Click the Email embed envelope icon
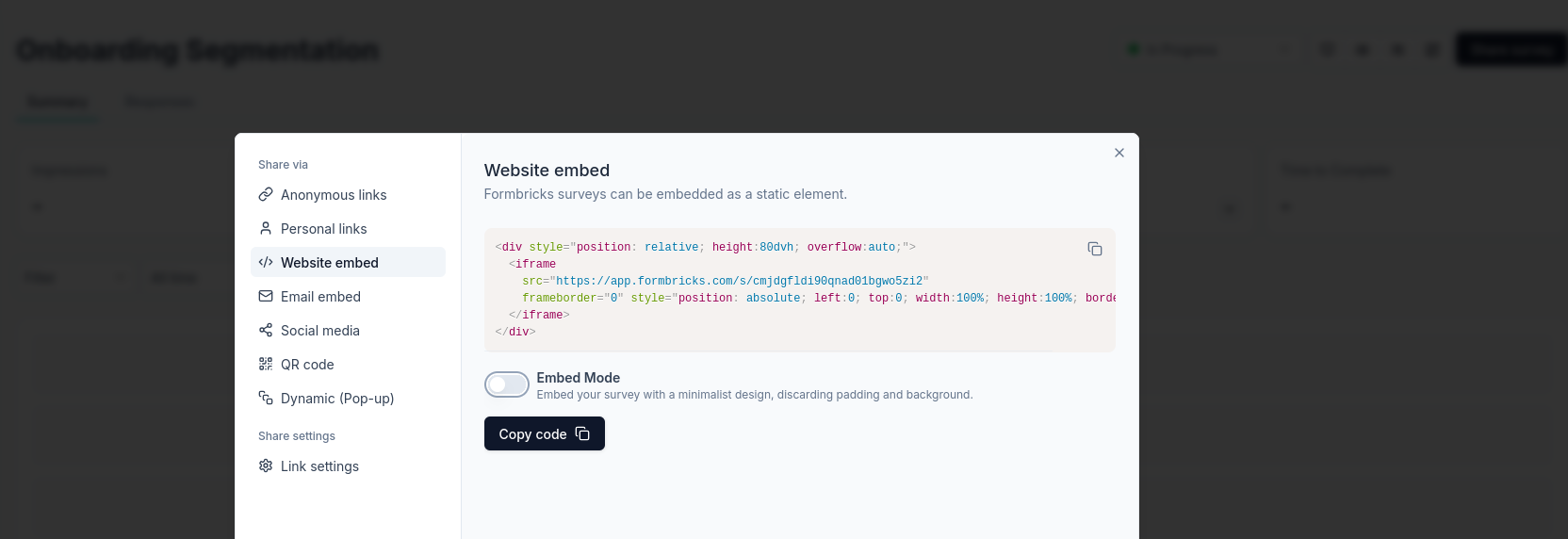Image resolution: width=1568 pixels, height=539 pixels. pos(266,297)
